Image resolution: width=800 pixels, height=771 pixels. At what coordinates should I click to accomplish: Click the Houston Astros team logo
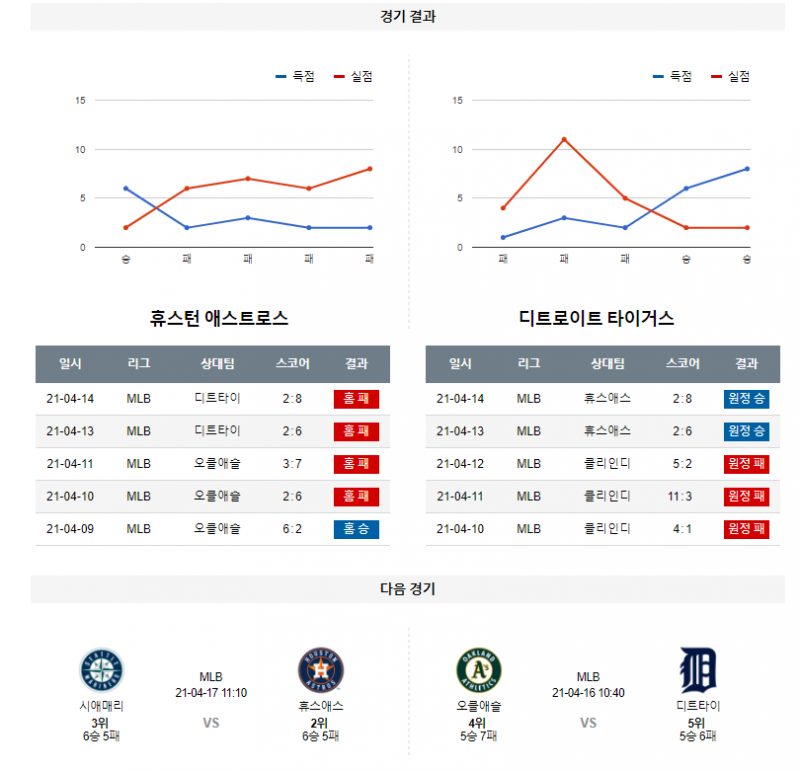(x=321, y=671)
